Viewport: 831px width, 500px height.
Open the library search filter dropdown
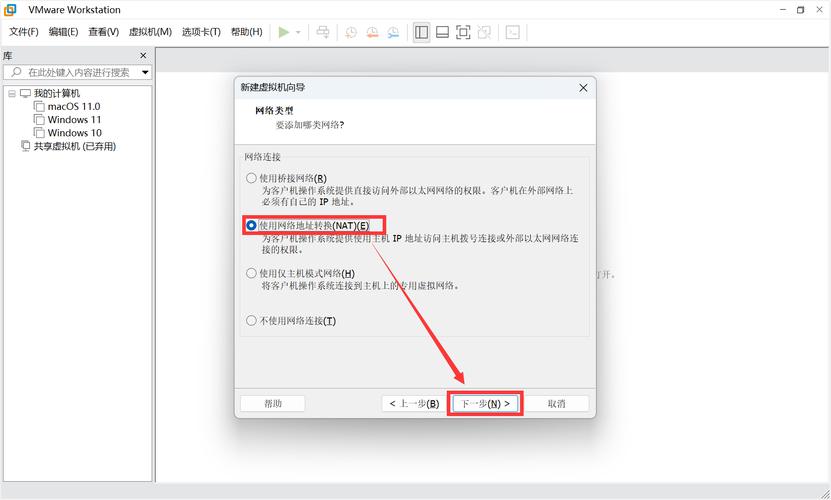pyautogui.click(x=145, y=72)
